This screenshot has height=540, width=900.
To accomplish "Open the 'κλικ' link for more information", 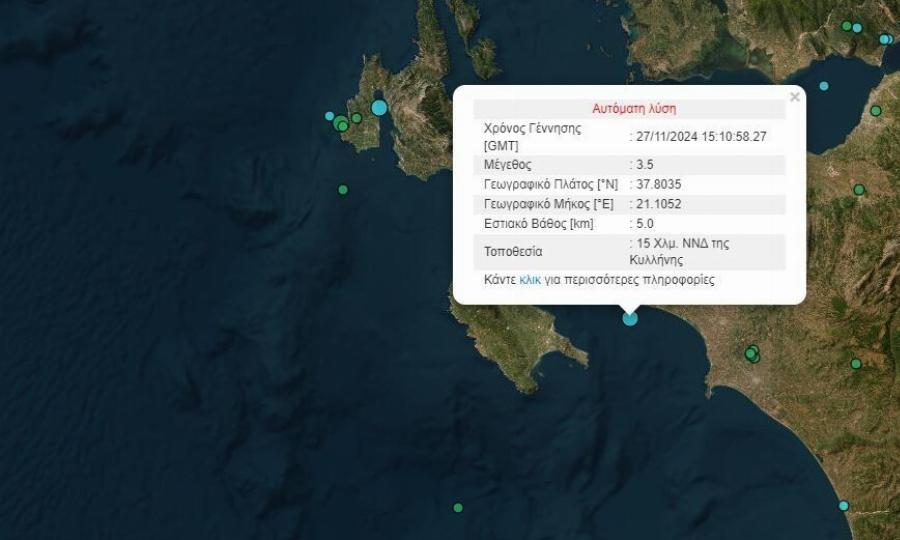I will point(530,280).
